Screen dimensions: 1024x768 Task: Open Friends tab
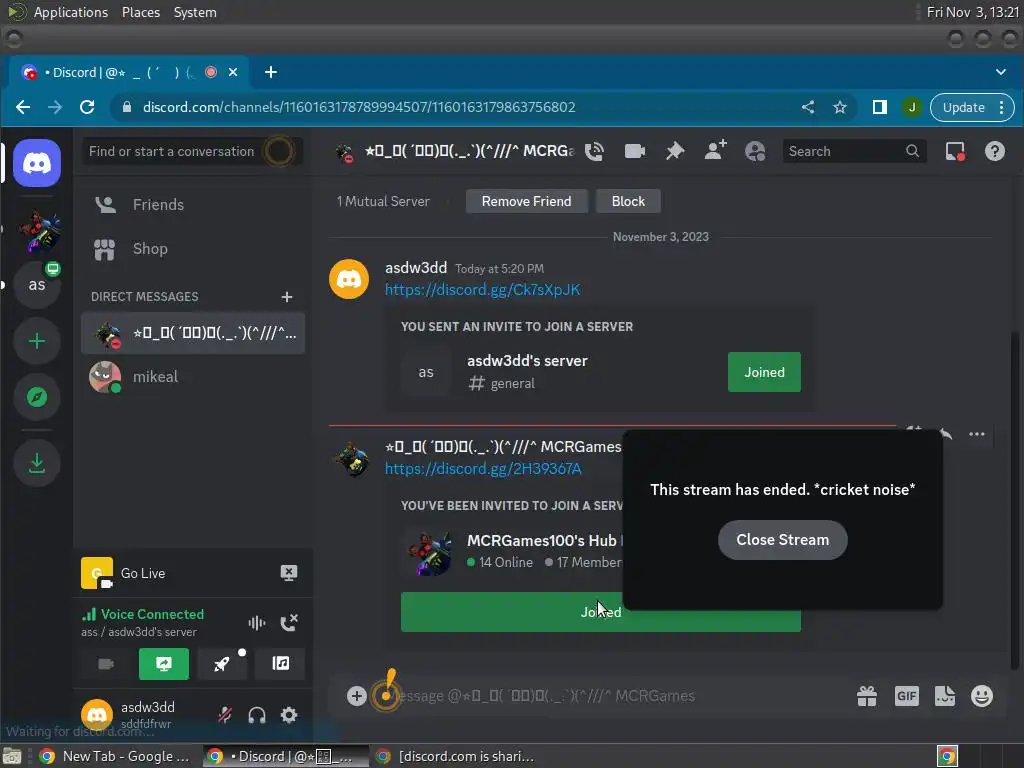[x=193, y=204]
